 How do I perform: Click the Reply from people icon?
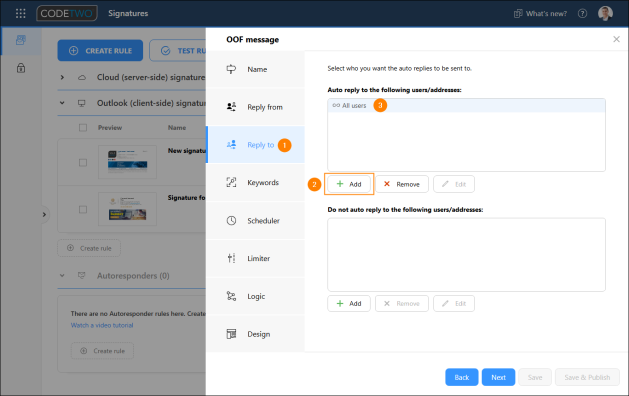[x=231, y=107]
